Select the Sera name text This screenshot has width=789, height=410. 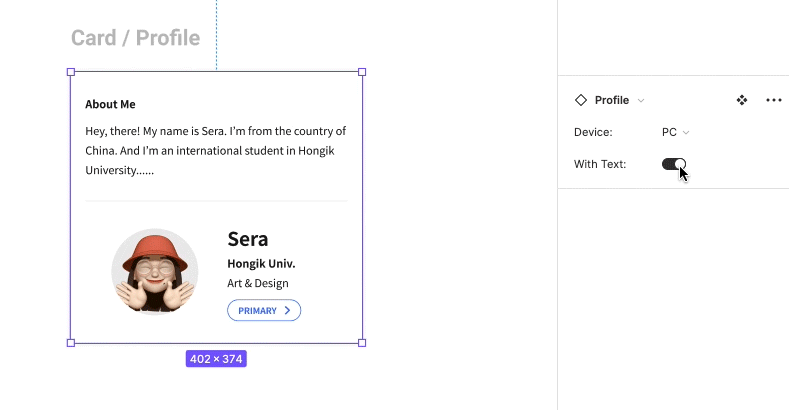coord(248,239)
